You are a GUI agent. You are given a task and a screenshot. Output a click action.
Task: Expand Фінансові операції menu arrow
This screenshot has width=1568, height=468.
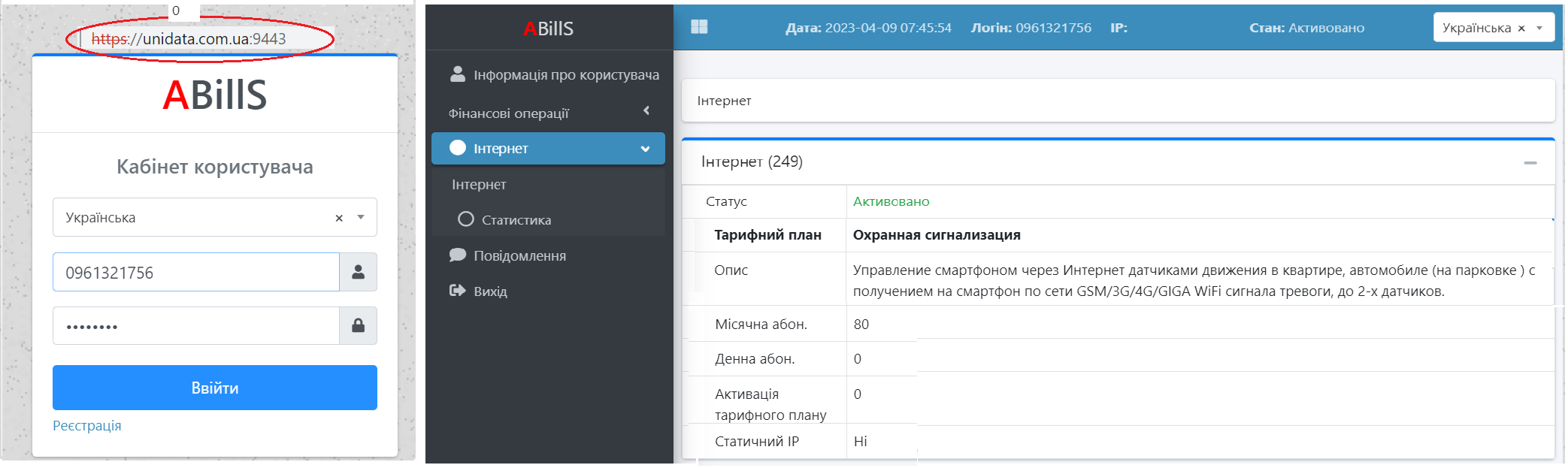pyautogui.click(x=646, y=110)
